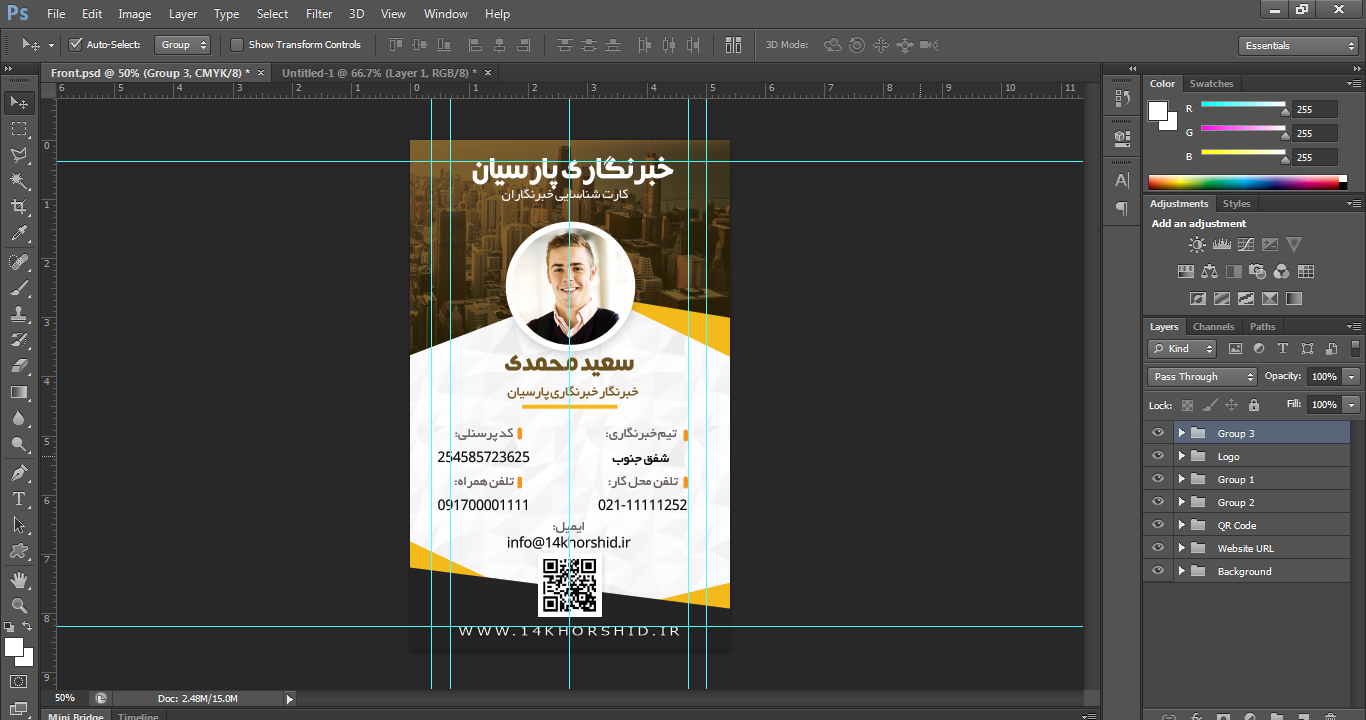
Task: Click the layer Opacity value field
Action: pos(1323,377)
